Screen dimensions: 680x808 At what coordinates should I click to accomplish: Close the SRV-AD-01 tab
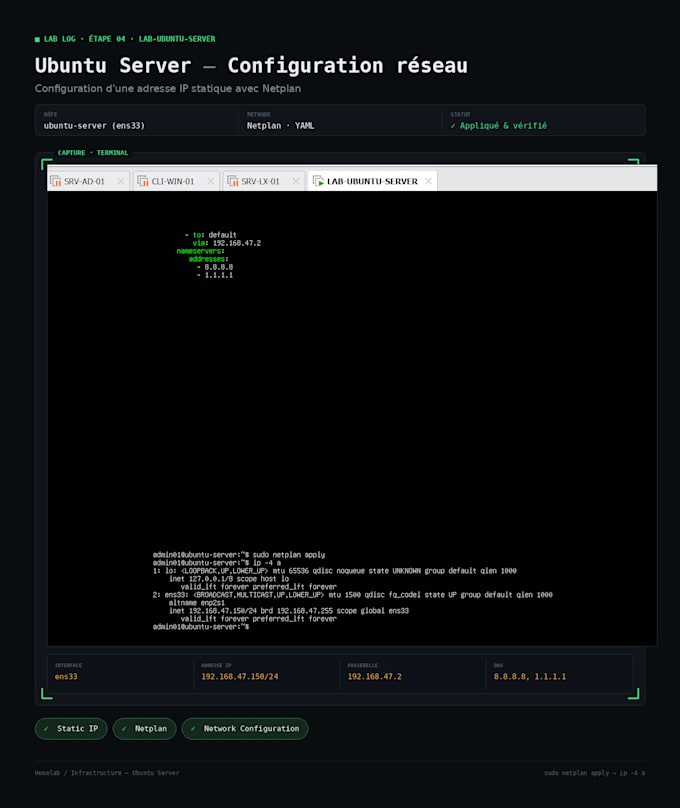click(121, 181)
